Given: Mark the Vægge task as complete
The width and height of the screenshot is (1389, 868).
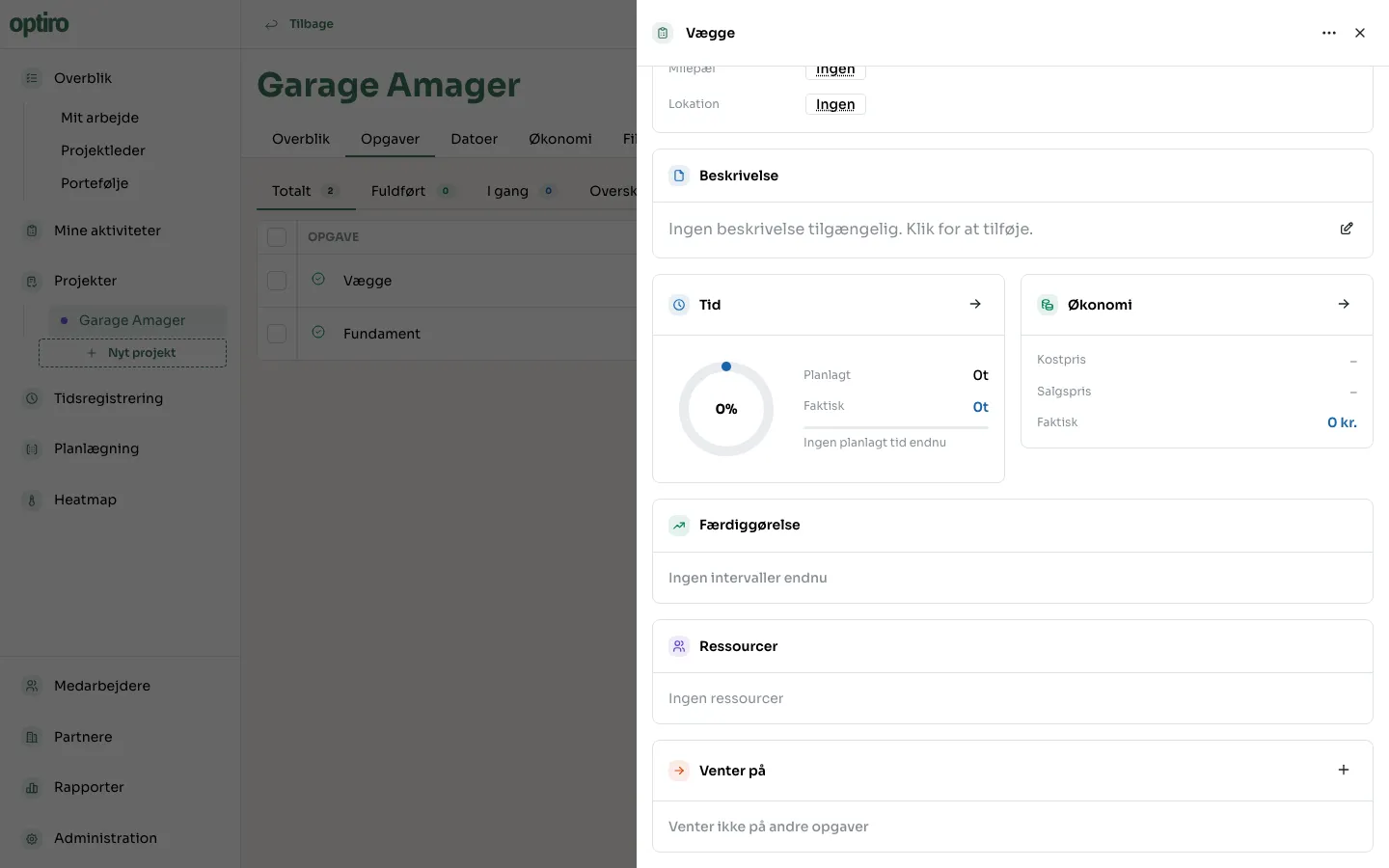Looking at the screenshot, I should pyautogui.click(x=318, y=280).
